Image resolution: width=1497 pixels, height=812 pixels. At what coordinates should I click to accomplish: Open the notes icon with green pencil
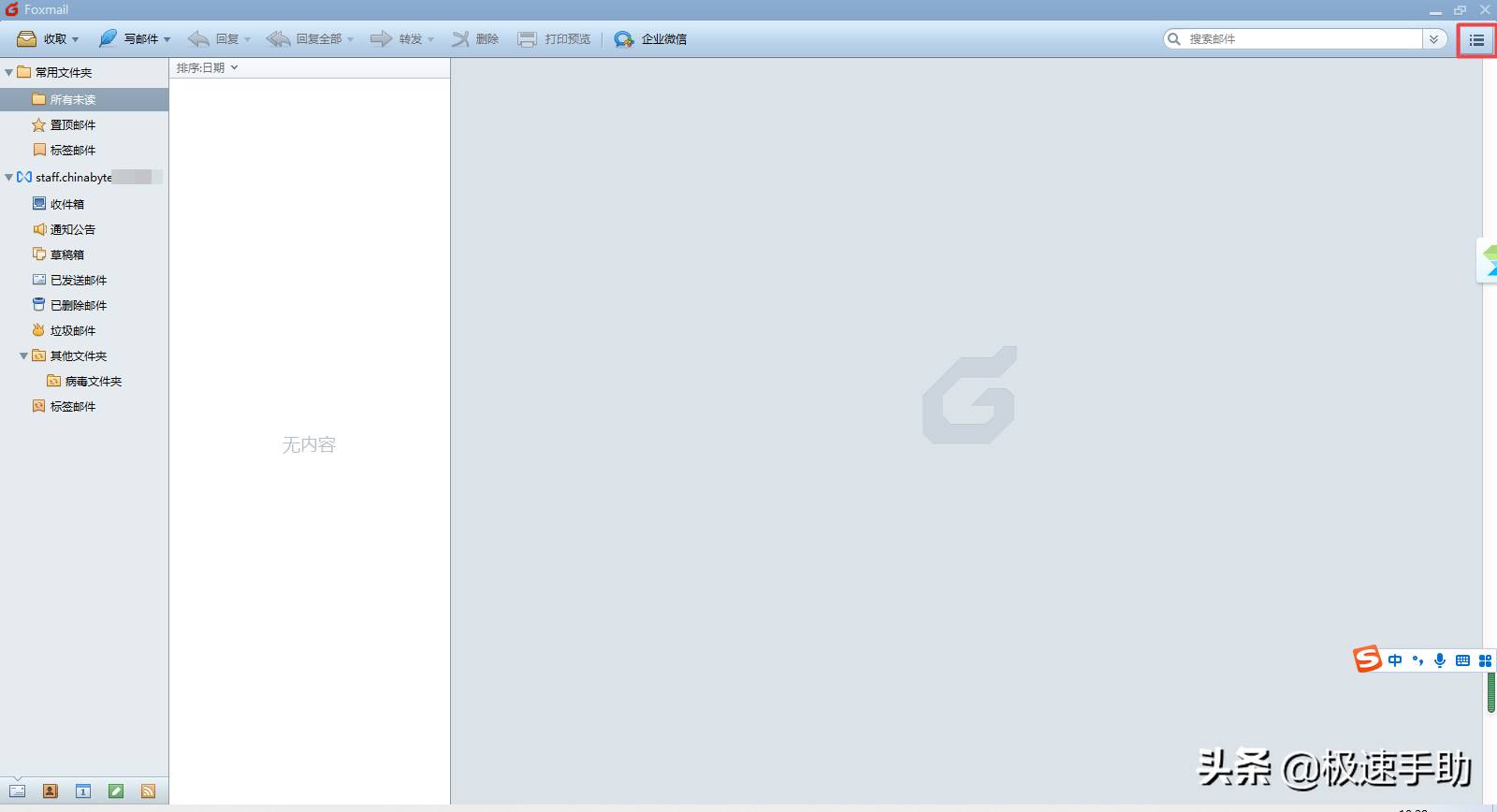click(x=116, y=791)
